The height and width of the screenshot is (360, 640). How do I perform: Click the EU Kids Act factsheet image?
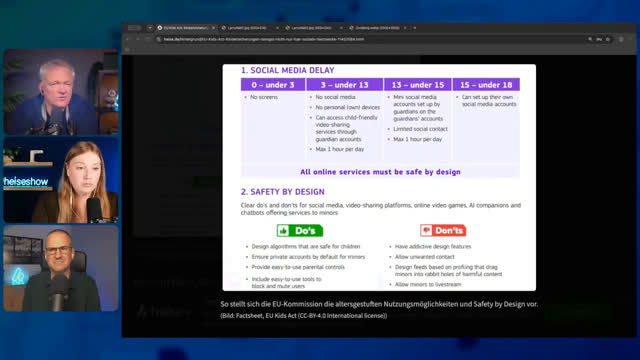pos(379,178)
